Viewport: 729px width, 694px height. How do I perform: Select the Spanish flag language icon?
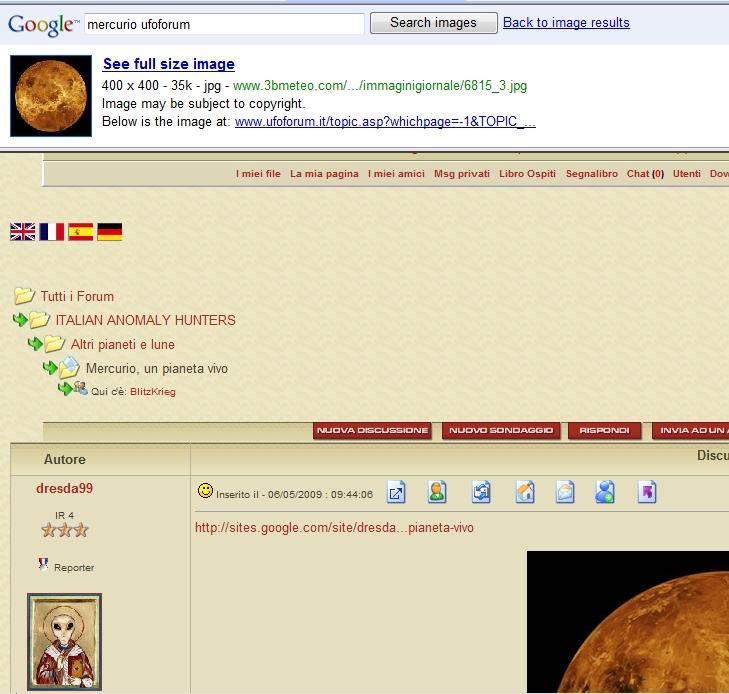80,231
